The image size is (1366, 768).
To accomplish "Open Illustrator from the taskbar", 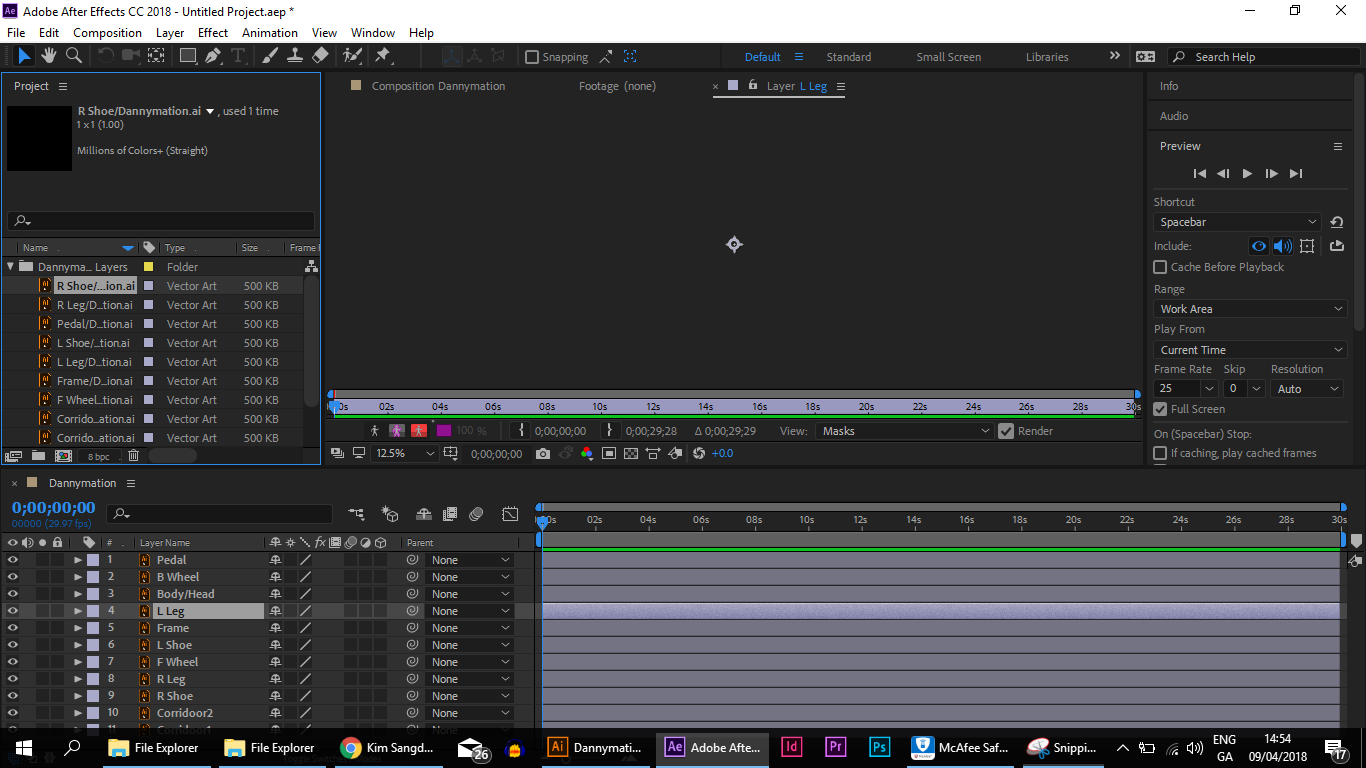I will click(x=595, y=747).
